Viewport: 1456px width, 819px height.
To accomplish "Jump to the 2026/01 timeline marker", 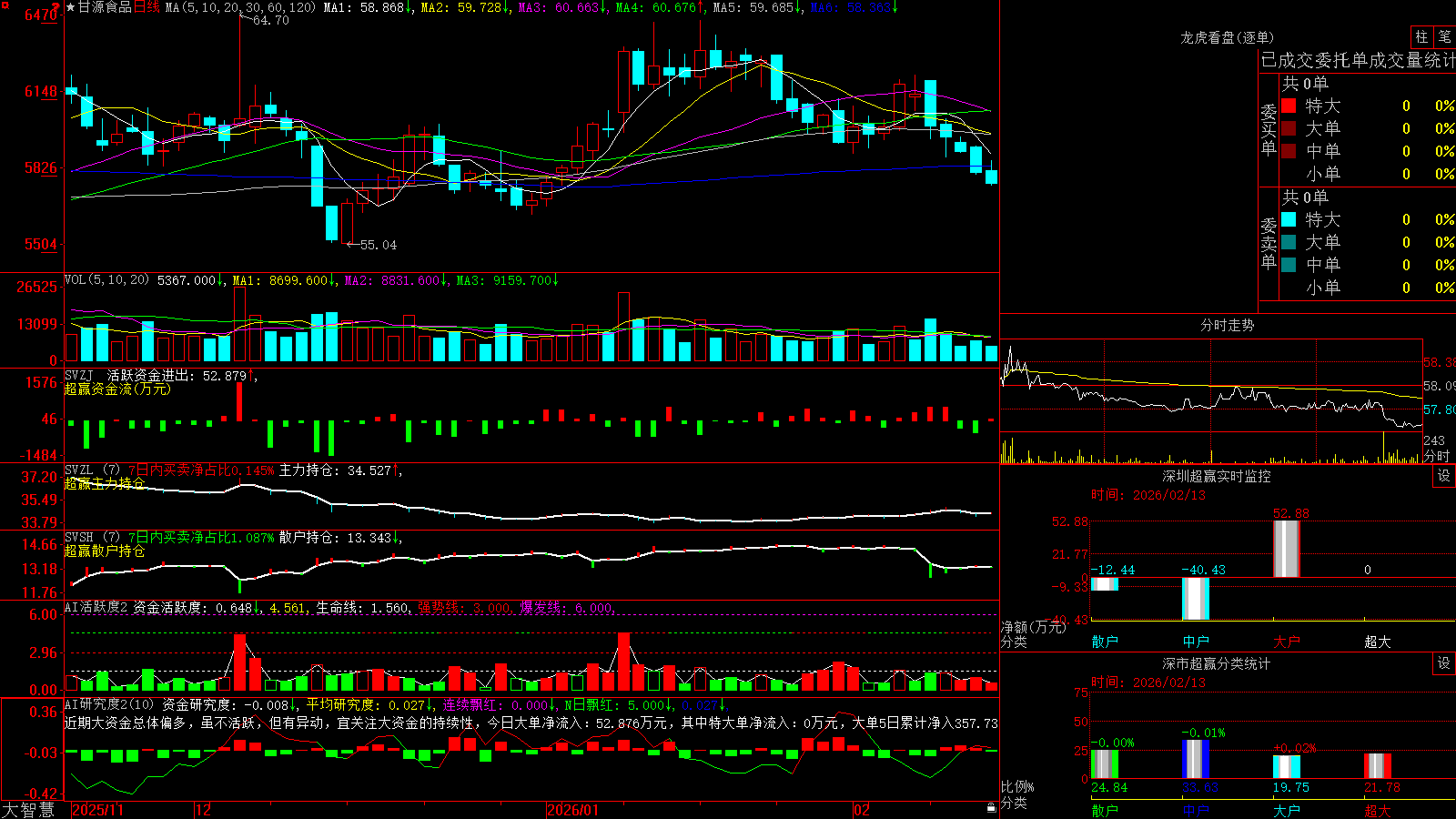I will [x=573, y=810].
